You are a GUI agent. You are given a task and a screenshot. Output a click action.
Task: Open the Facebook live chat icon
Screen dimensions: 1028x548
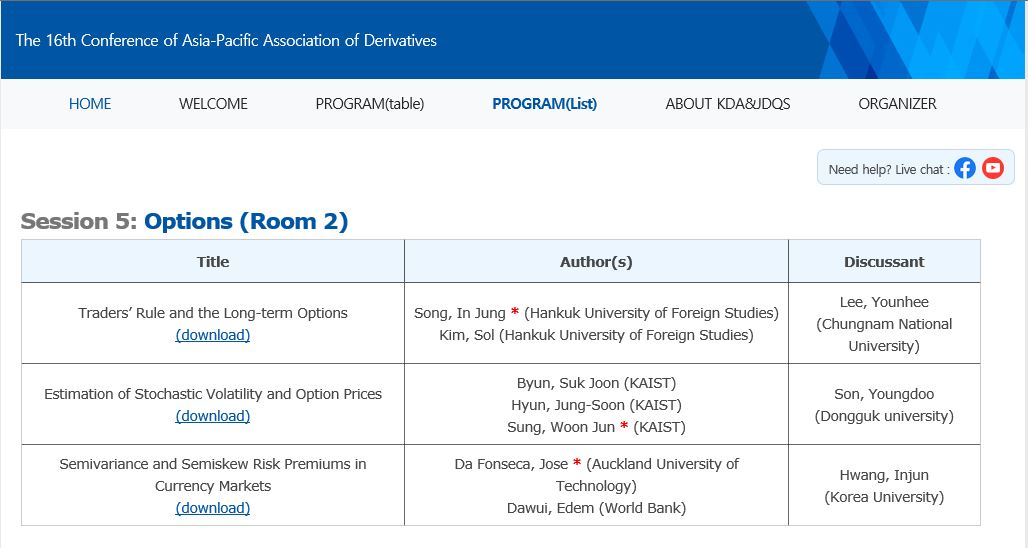964,168
